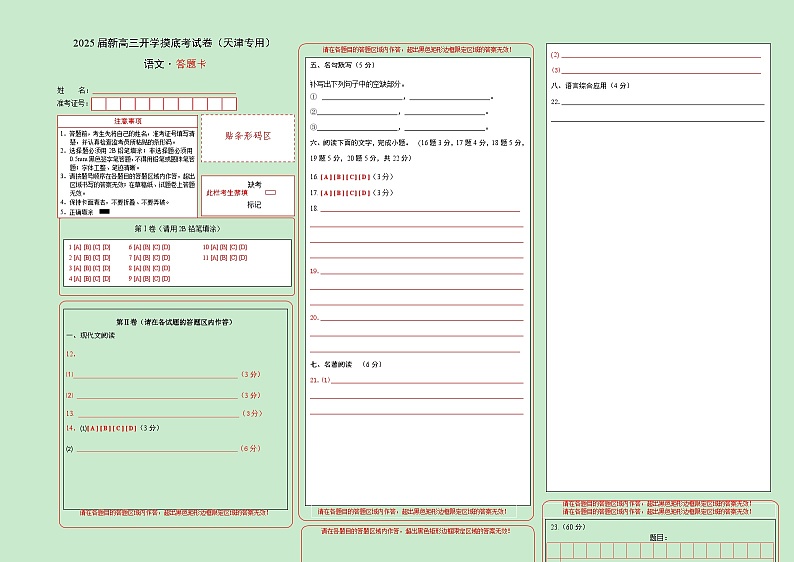794x562 pixels.
Task: Click the 正确填涂 black fill sample
Action: pyautogui.click(x=104, y=212)
